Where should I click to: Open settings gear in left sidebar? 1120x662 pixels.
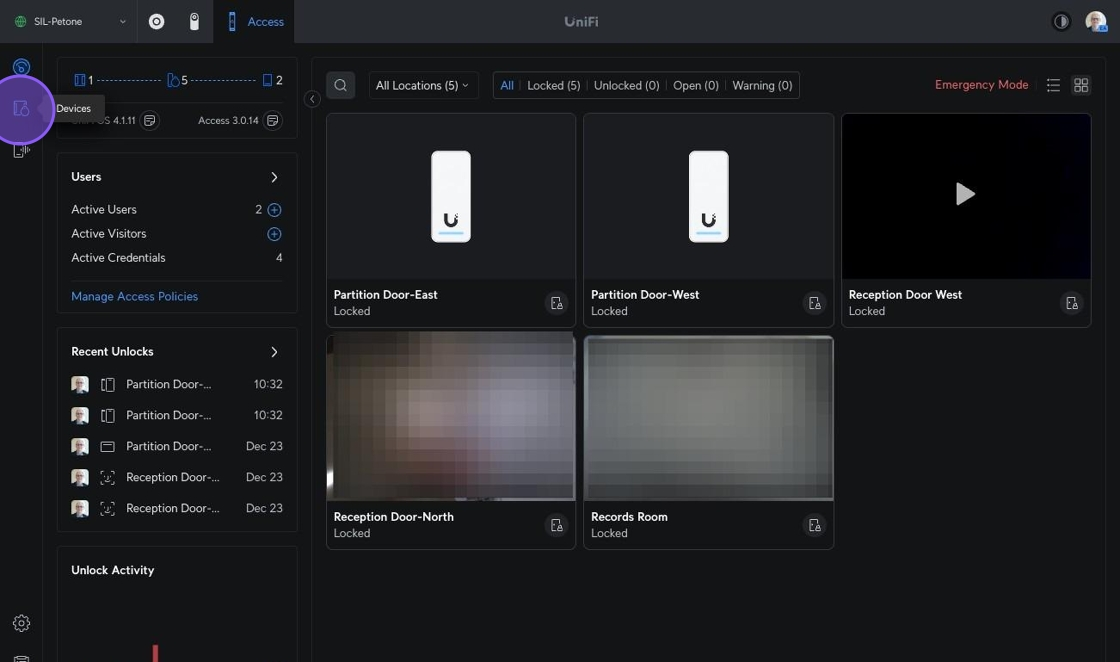(x=21, y=623)
